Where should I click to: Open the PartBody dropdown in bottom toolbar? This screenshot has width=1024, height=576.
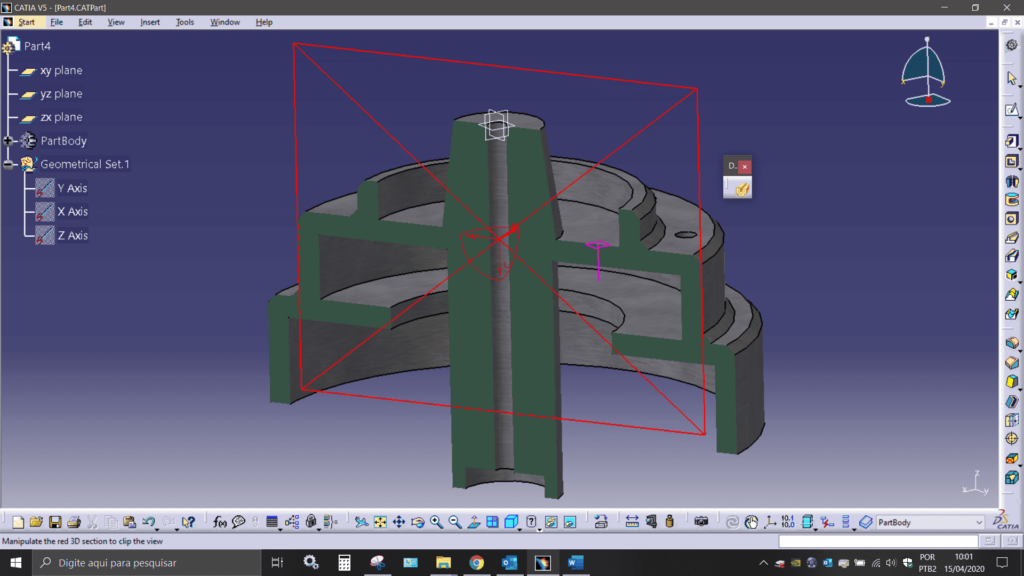979,522
